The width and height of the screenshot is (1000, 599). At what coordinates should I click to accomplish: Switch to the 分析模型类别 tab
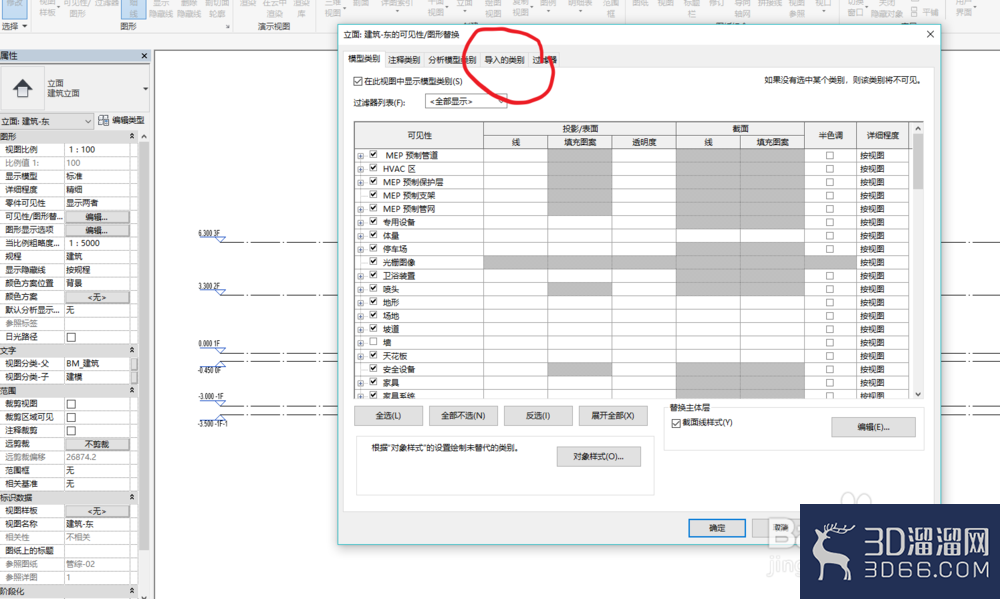[x=452, y=59]
